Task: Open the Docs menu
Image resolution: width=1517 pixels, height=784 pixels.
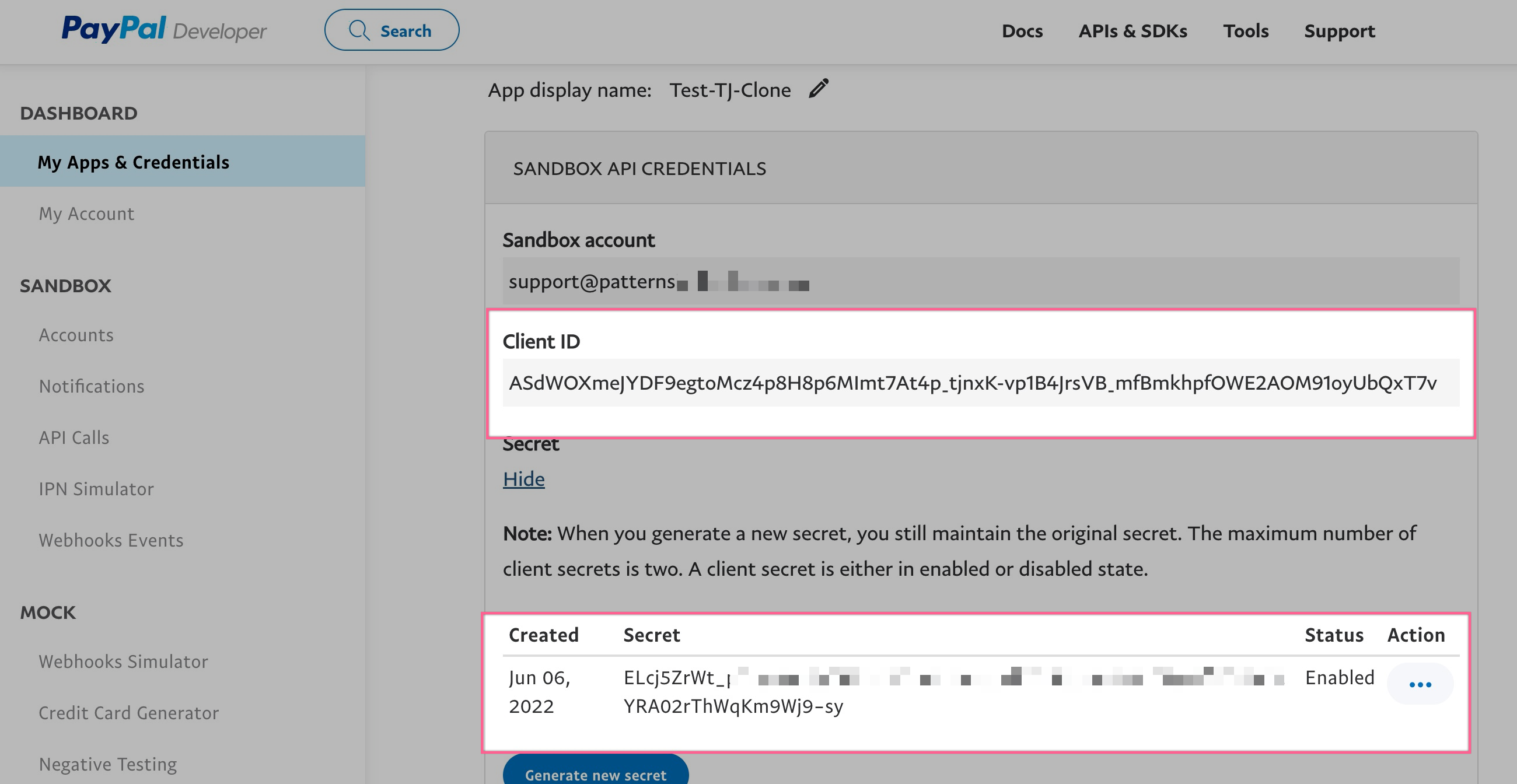Action: [1022, 30]
